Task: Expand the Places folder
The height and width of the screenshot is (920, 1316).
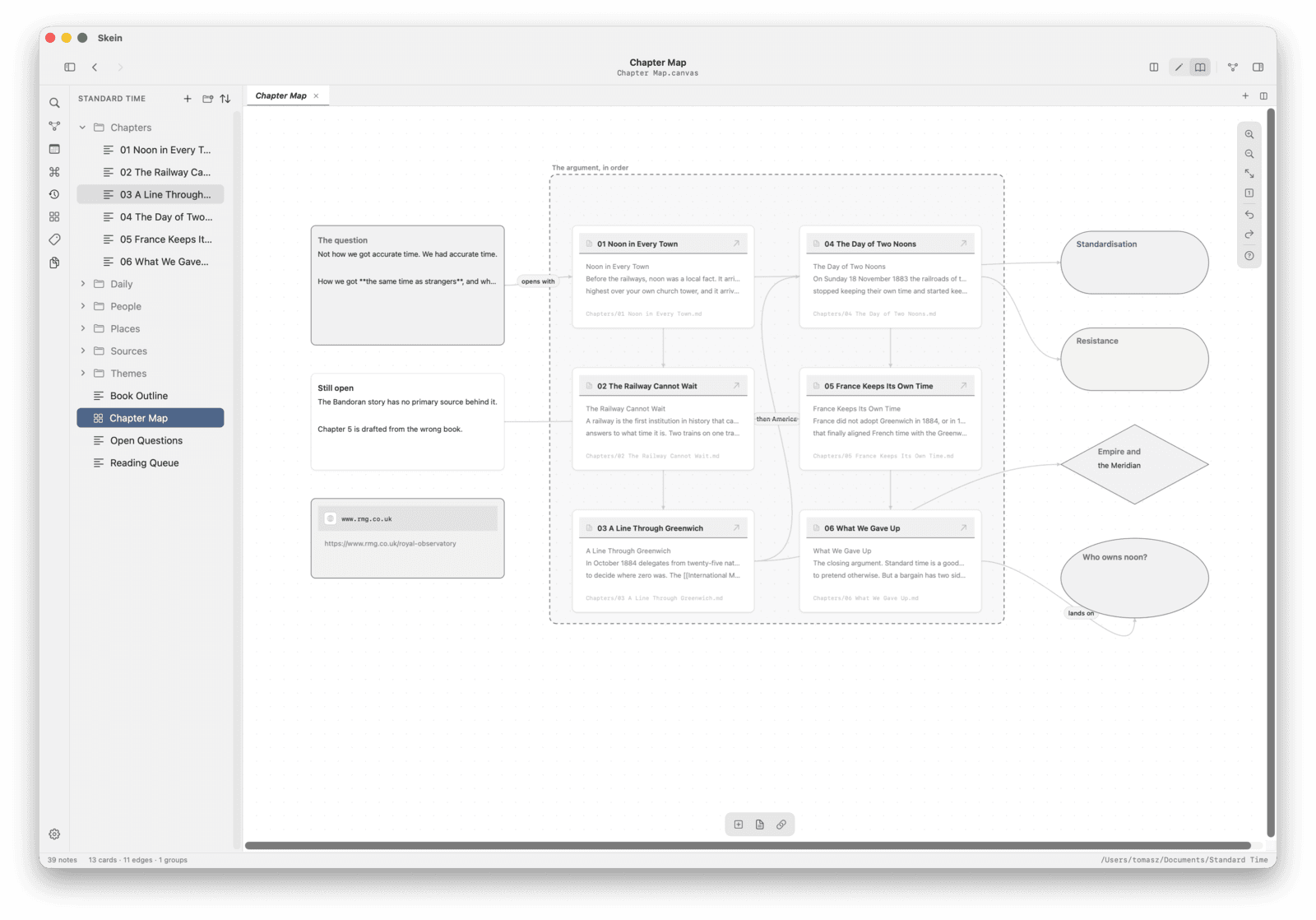Action: 82,328
